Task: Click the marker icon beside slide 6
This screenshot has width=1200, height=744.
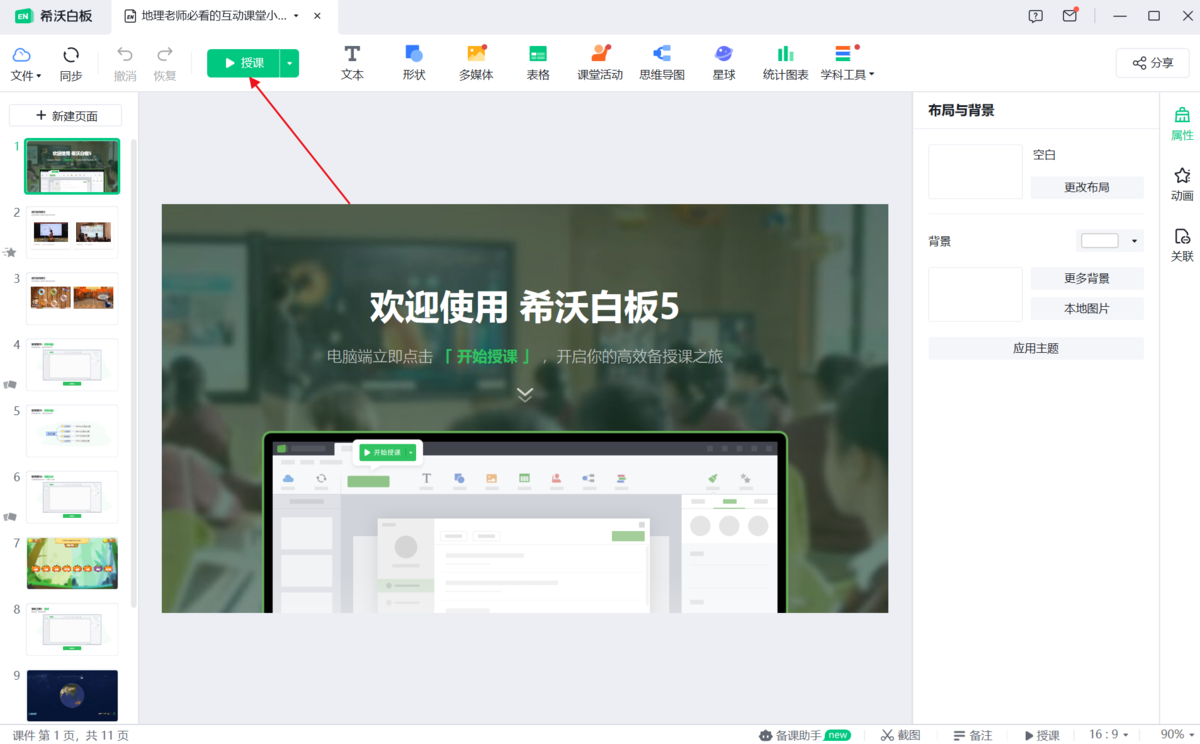Action: point(10,517)
